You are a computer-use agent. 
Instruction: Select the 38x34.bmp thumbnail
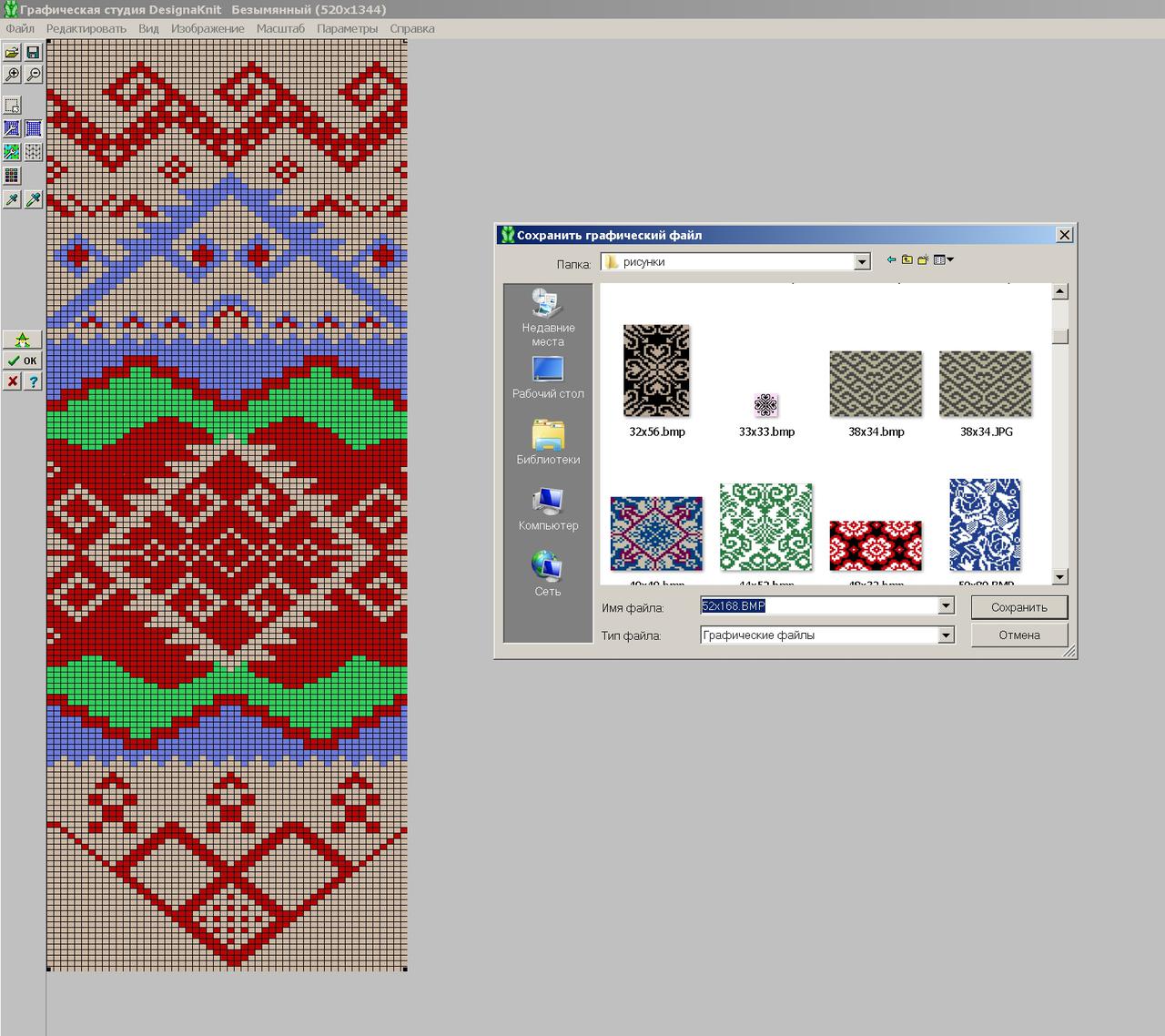pos(876,384)
